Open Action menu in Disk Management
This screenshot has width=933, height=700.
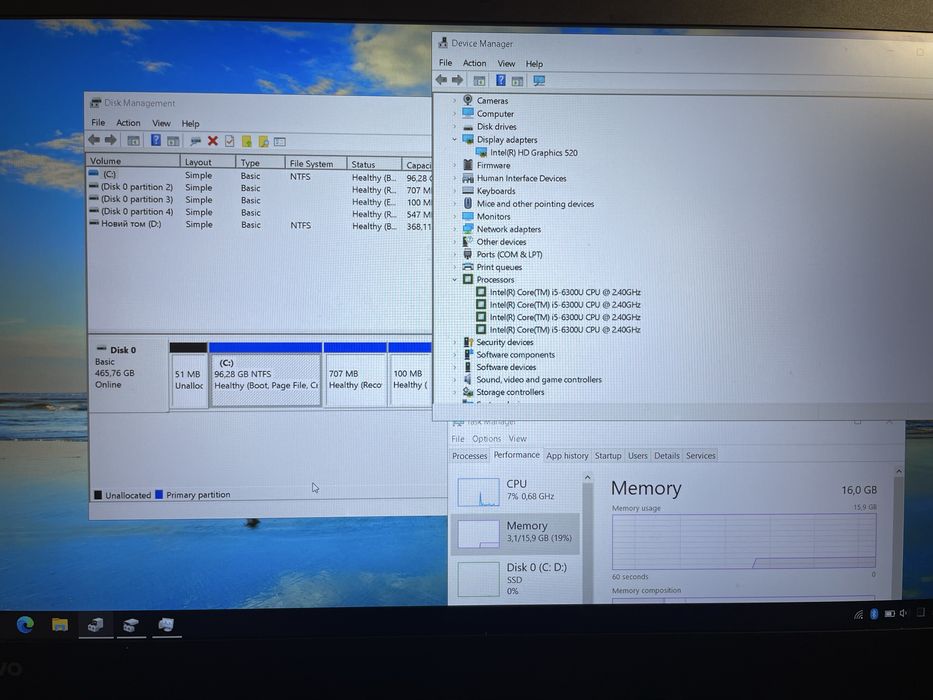128,123
